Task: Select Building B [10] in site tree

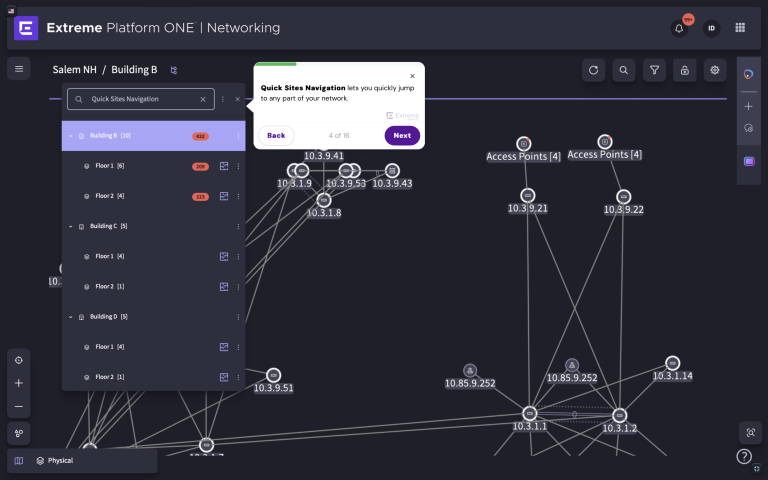Action: (x=153, y=136)
